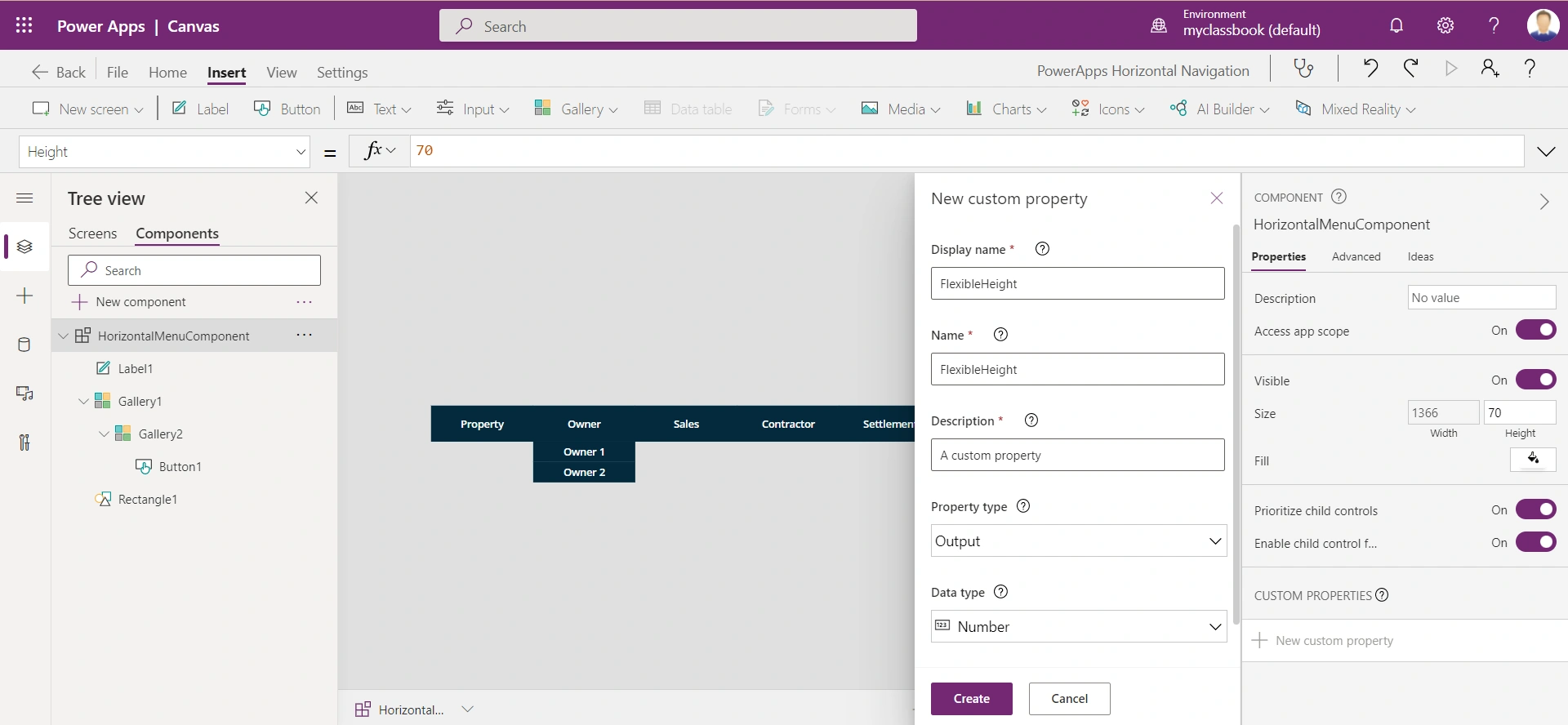Open the Advanced tab in component pane

[1356, 256]
